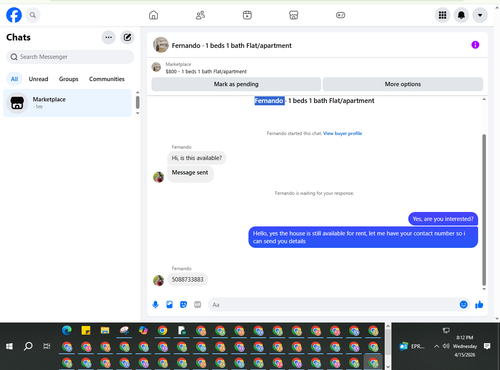This screenshot has width=500, height=370.
Task: Send a thumbs-up like
Action: click(x=479, y=304)
